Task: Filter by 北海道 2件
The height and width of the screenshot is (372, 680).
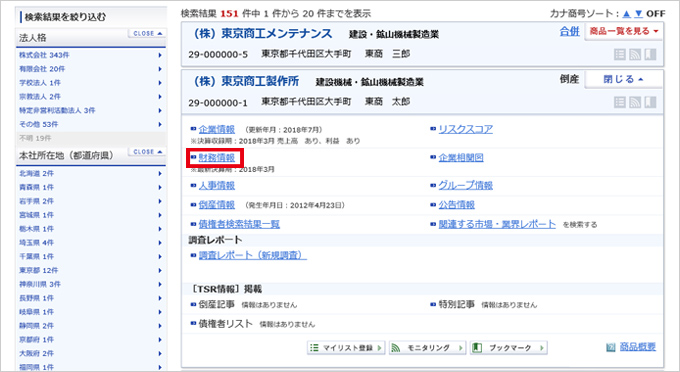Action: point(91,173)
